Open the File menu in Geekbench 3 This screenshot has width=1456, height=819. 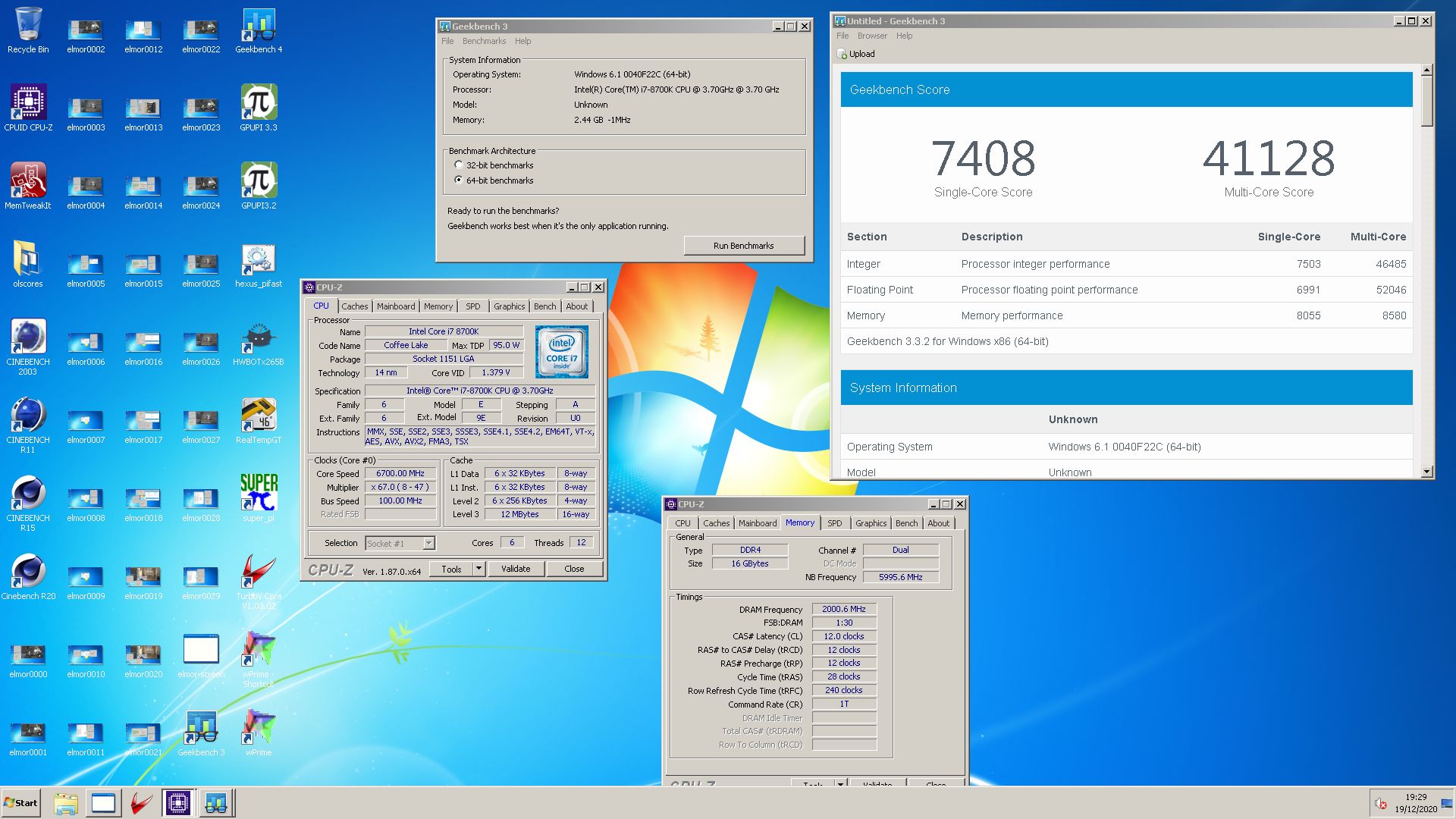pyautogui.click(x=447, y=41)
